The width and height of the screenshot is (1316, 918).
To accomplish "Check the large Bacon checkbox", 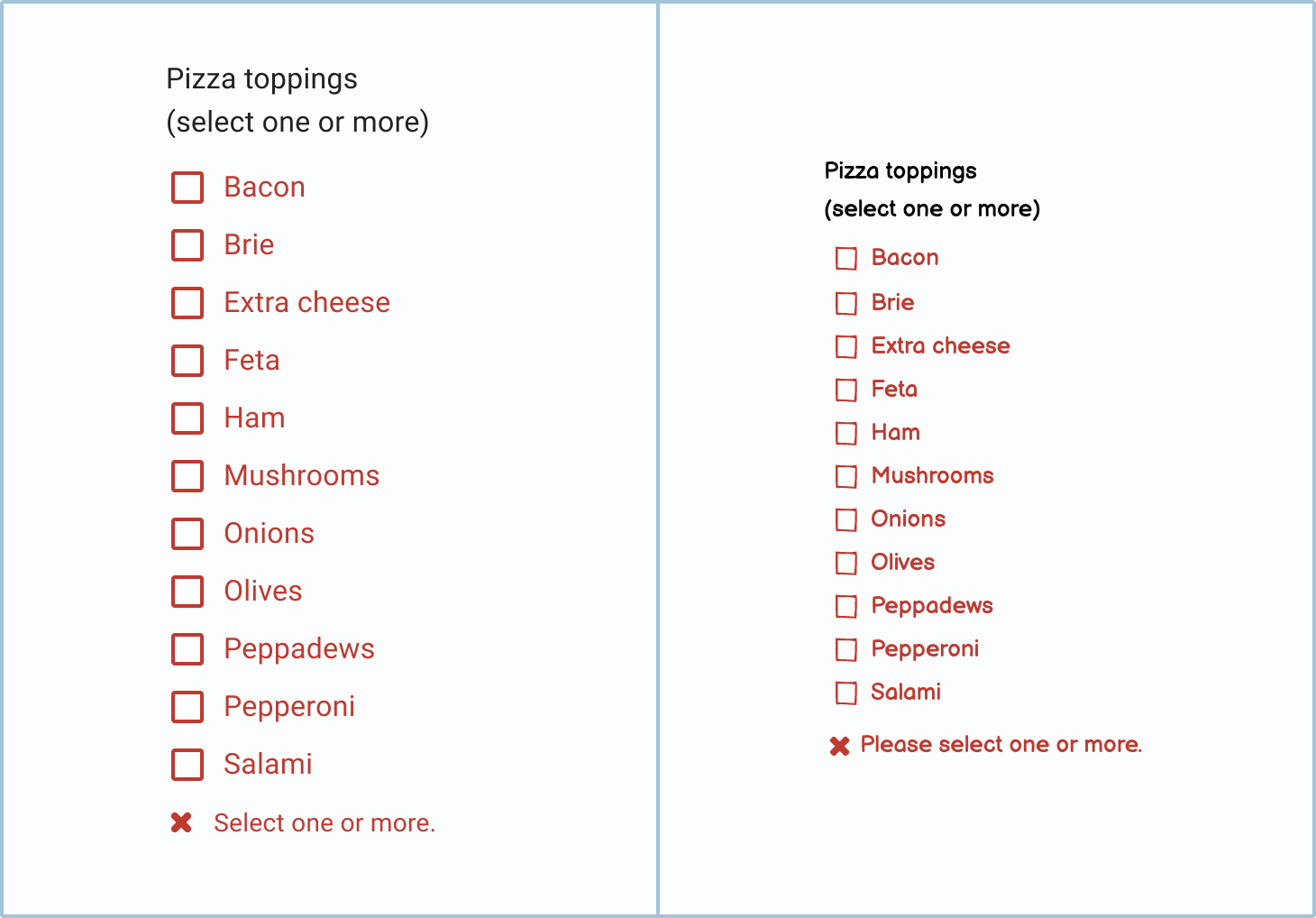I will [x=187, y=188].
